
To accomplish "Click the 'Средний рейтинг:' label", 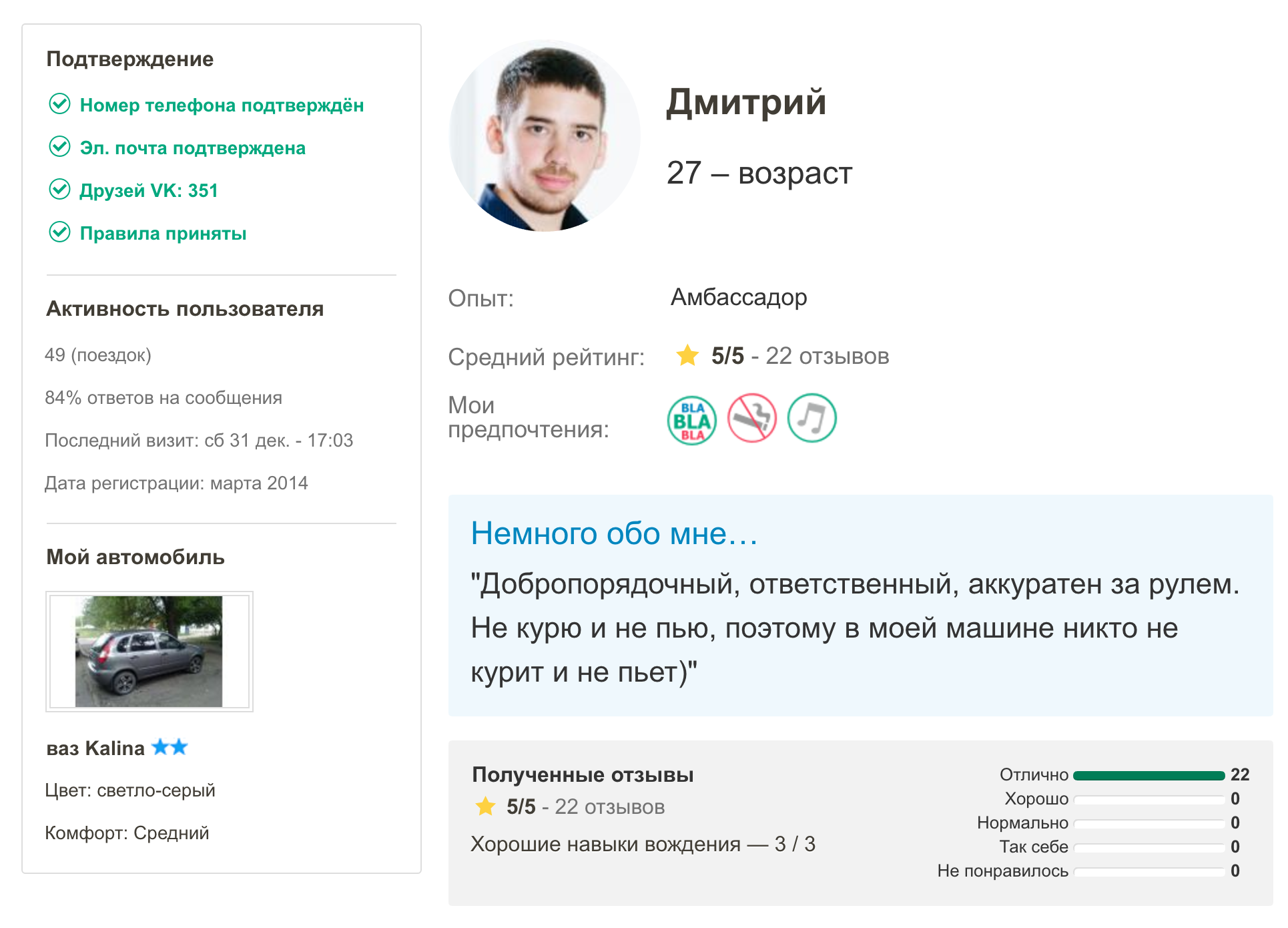I will 547,357.
